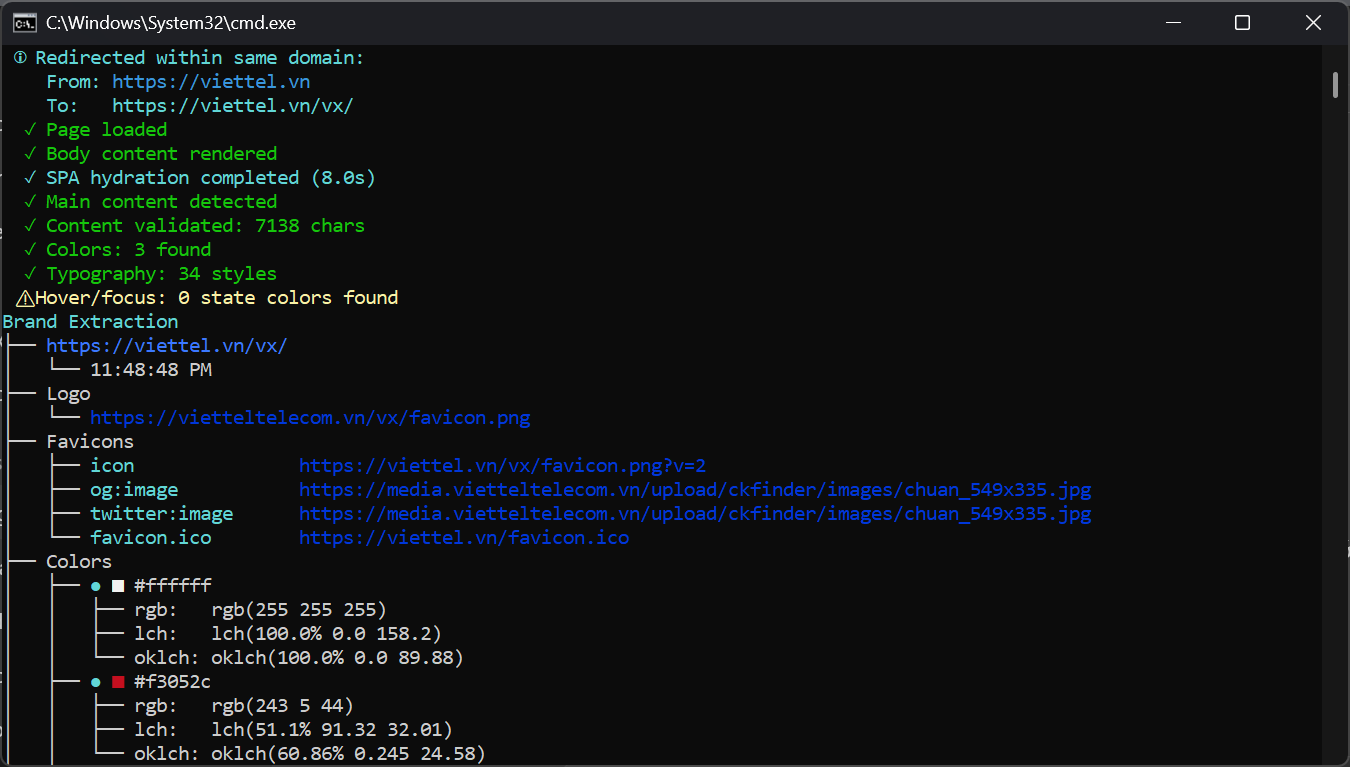The width and height of the screenshot is (1350, 767).
Task: Open the og:image chuan_549x335.jpg link
Action: [x=695, y=490]
